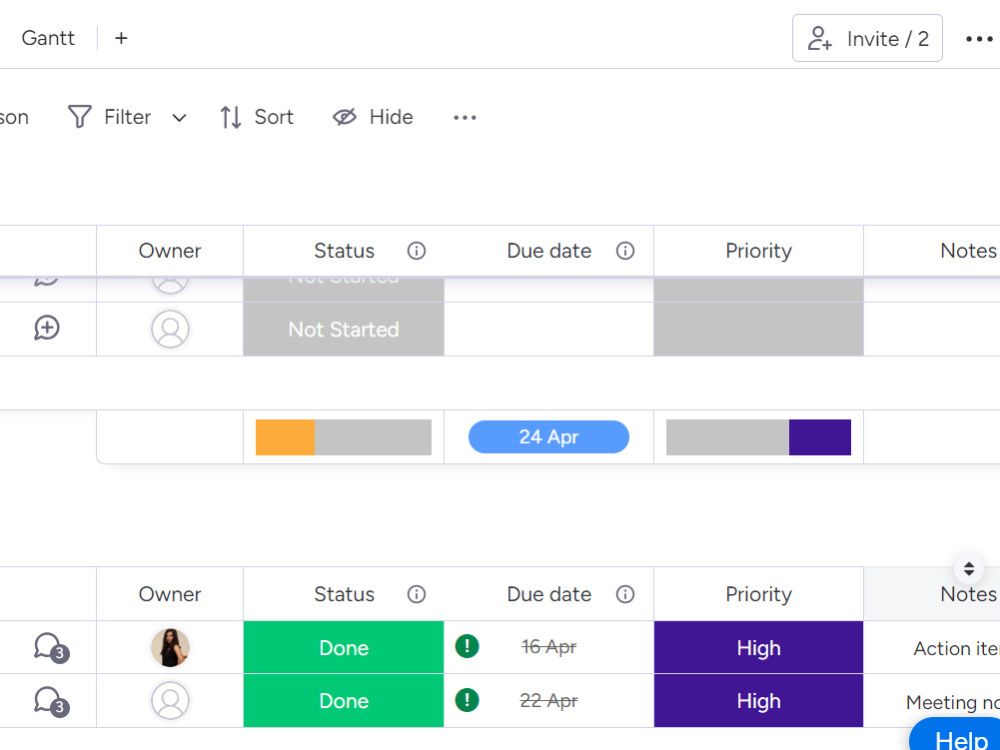Assign owner on the 22 Apr row

[x=170, y=701]
